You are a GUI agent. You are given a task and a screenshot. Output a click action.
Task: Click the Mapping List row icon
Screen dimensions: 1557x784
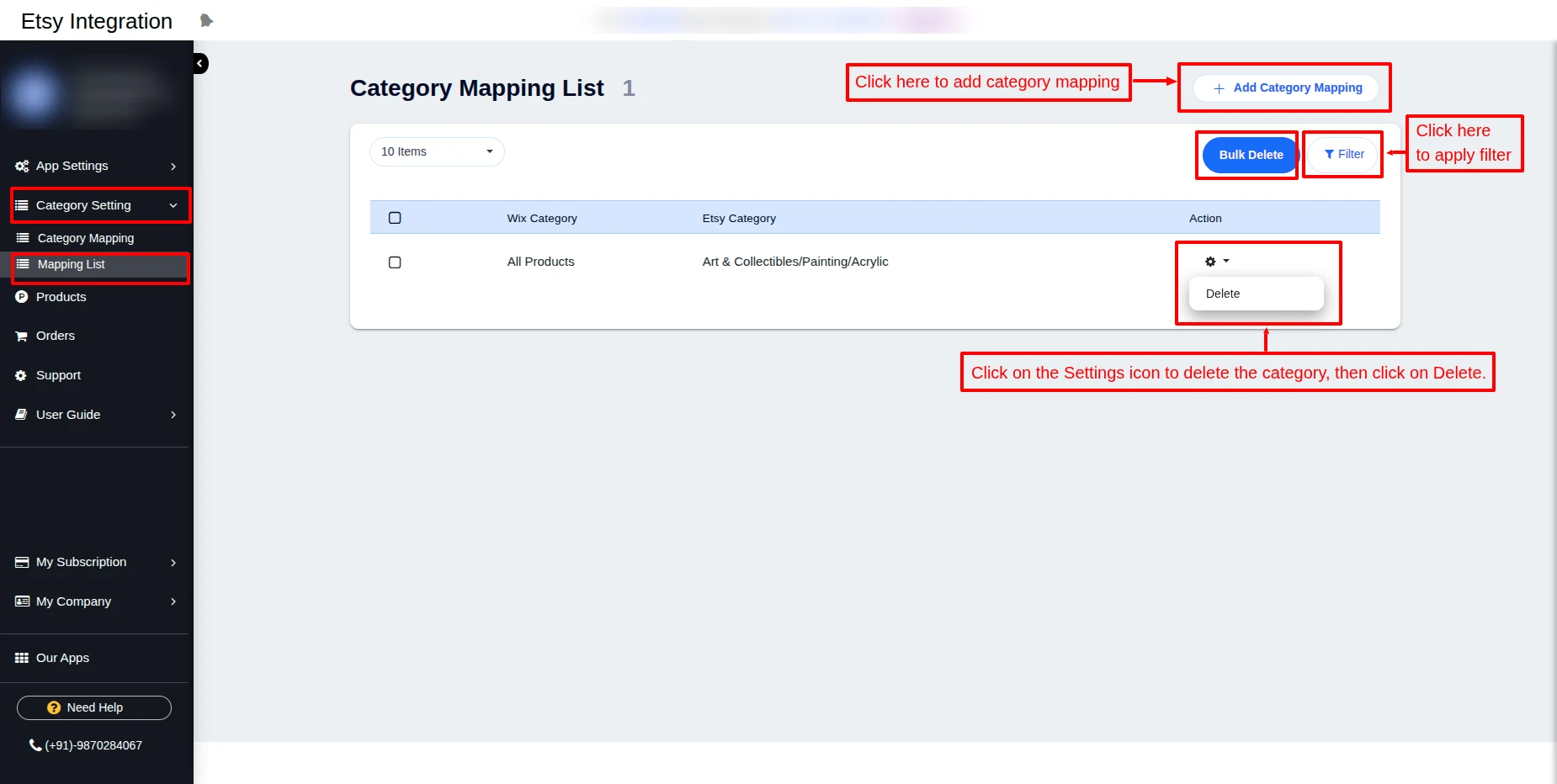tap(23, 264)
